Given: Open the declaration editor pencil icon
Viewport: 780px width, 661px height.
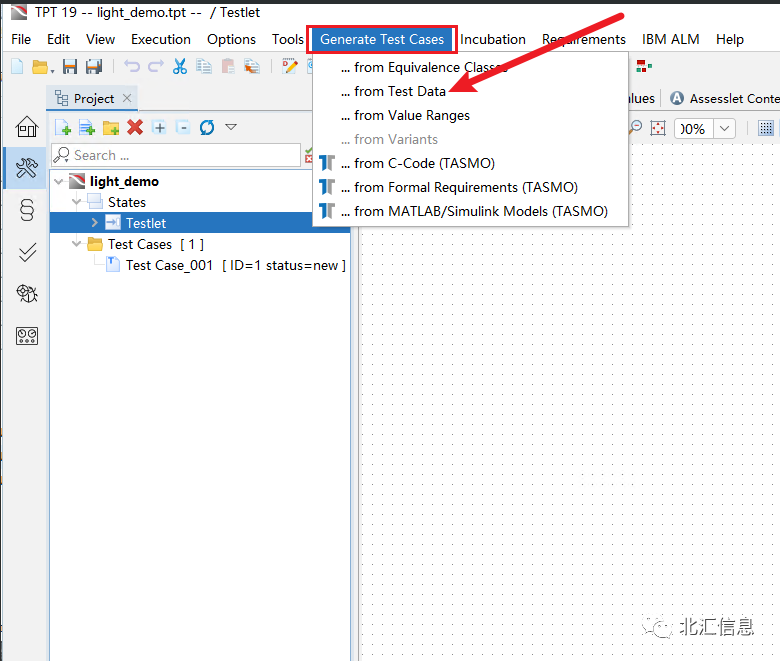Looking at the screenshot, I should pyautogui.click(x=290, y=66).
